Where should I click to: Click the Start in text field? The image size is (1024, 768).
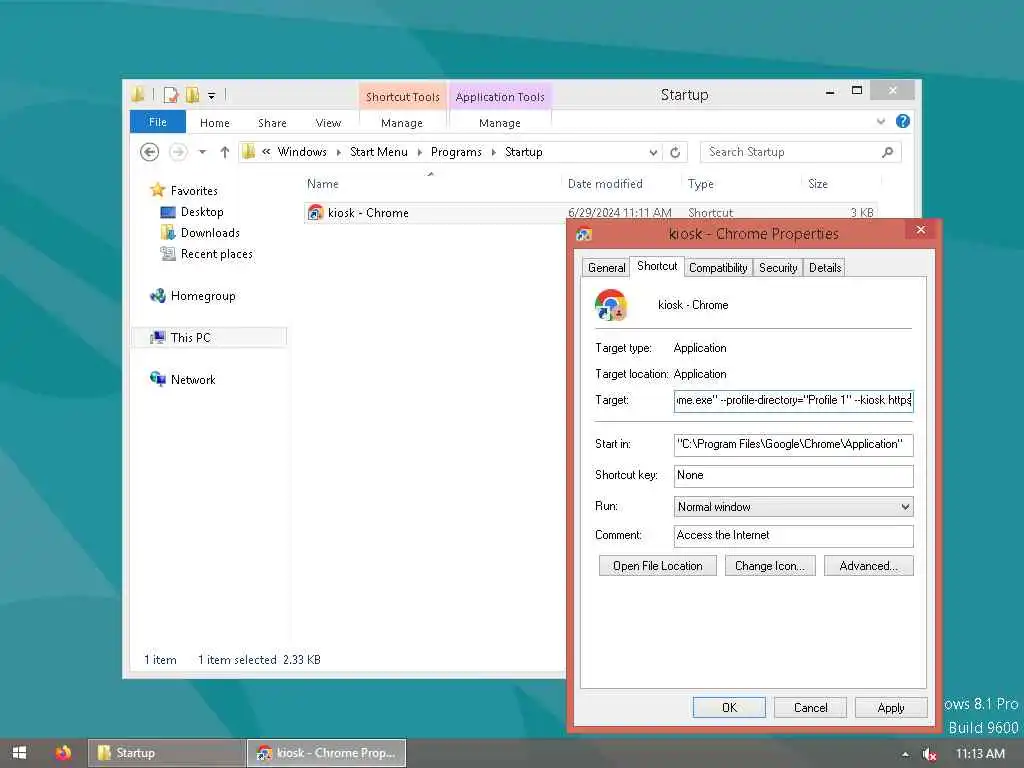point(793,445)
